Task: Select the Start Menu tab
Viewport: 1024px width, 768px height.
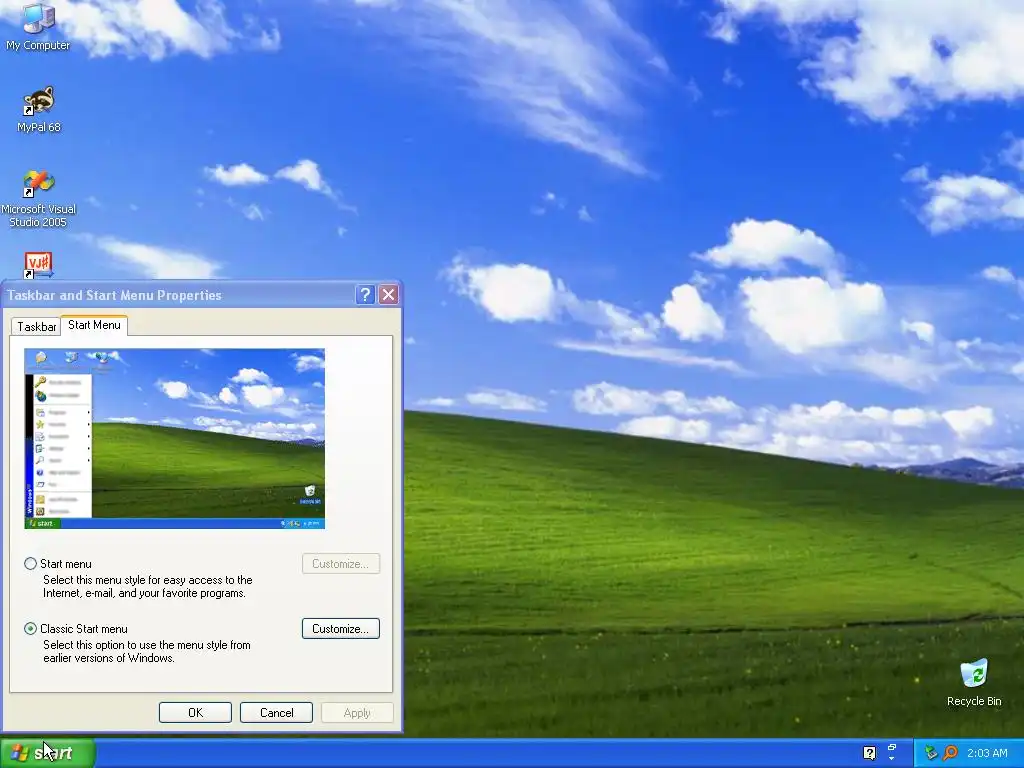Action: click(94, 325)
